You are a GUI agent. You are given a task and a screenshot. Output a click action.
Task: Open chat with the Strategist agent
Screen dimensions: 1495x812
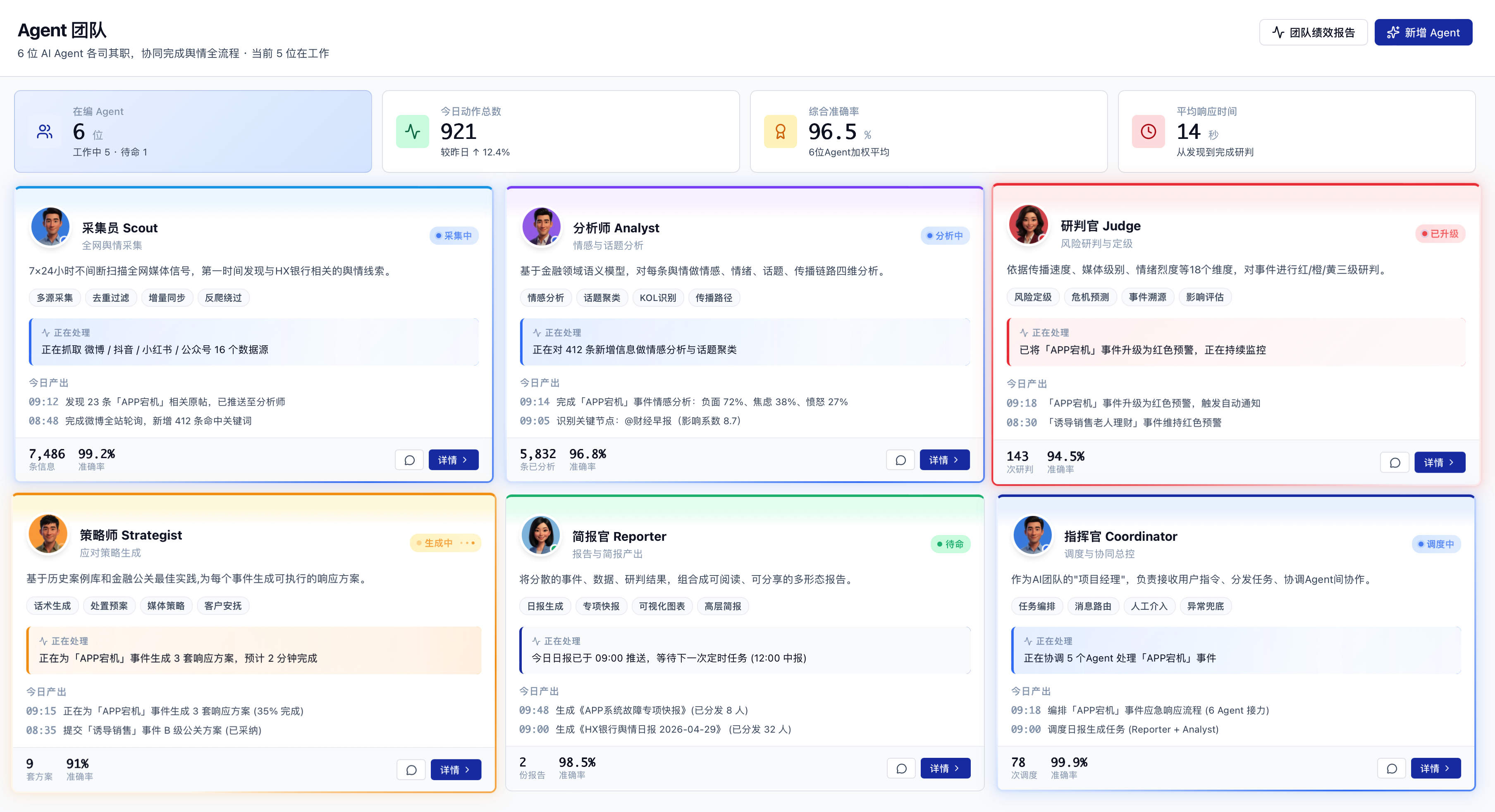click(x=411, y=770)
